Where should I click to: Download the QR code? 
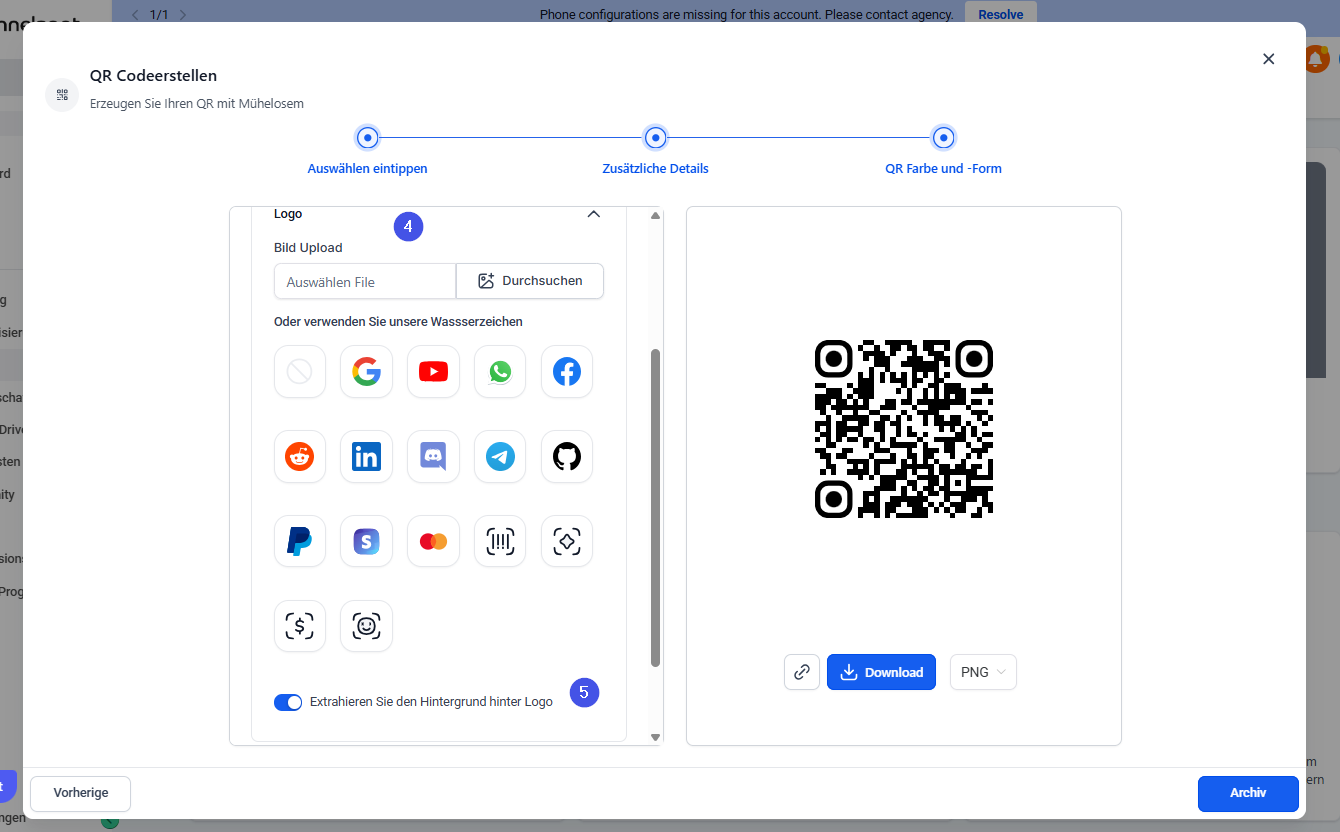[x=881, y=672]
